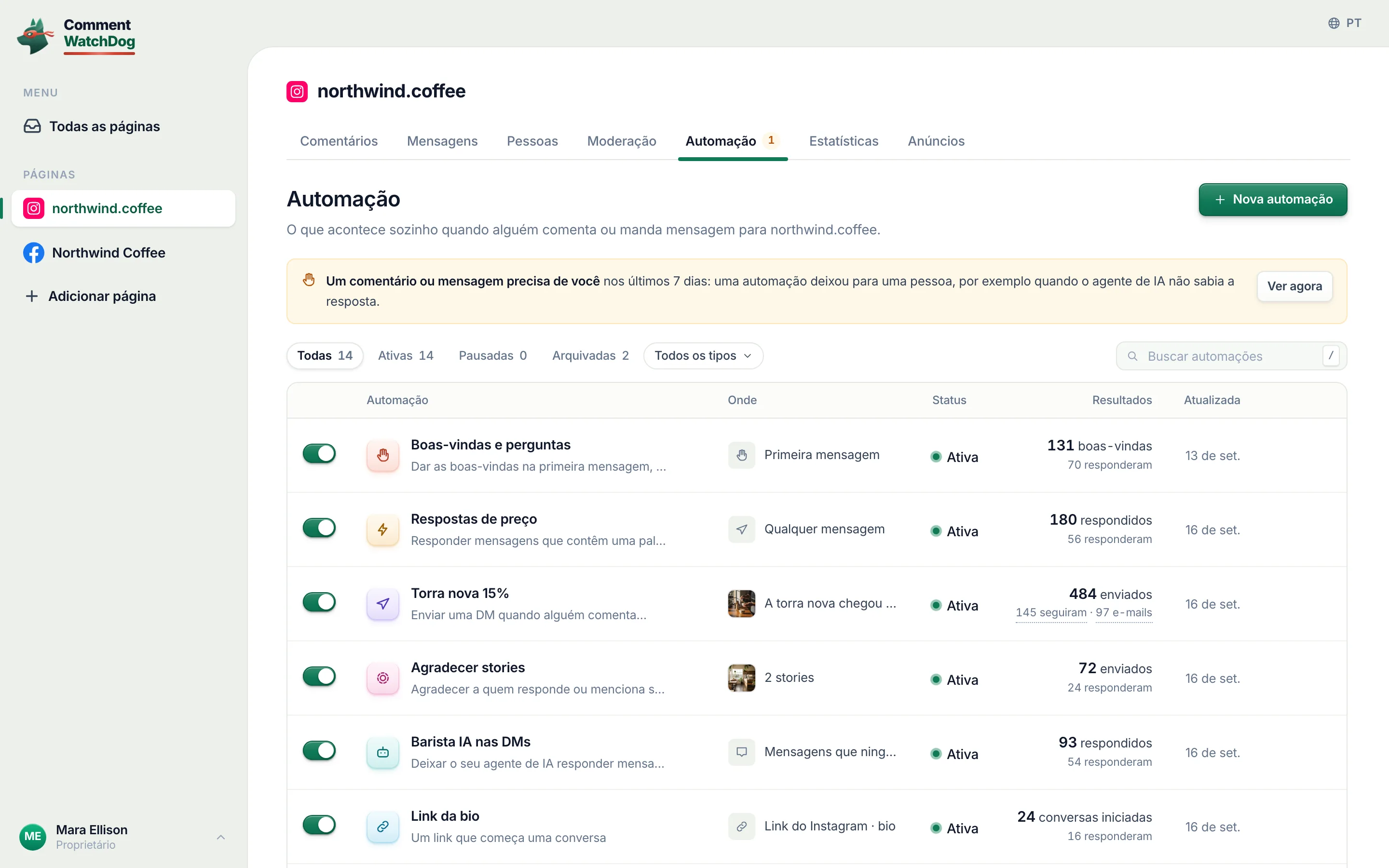
Task: Click the lightning icon of Respostas de preço
Action: tap(383, 529)
